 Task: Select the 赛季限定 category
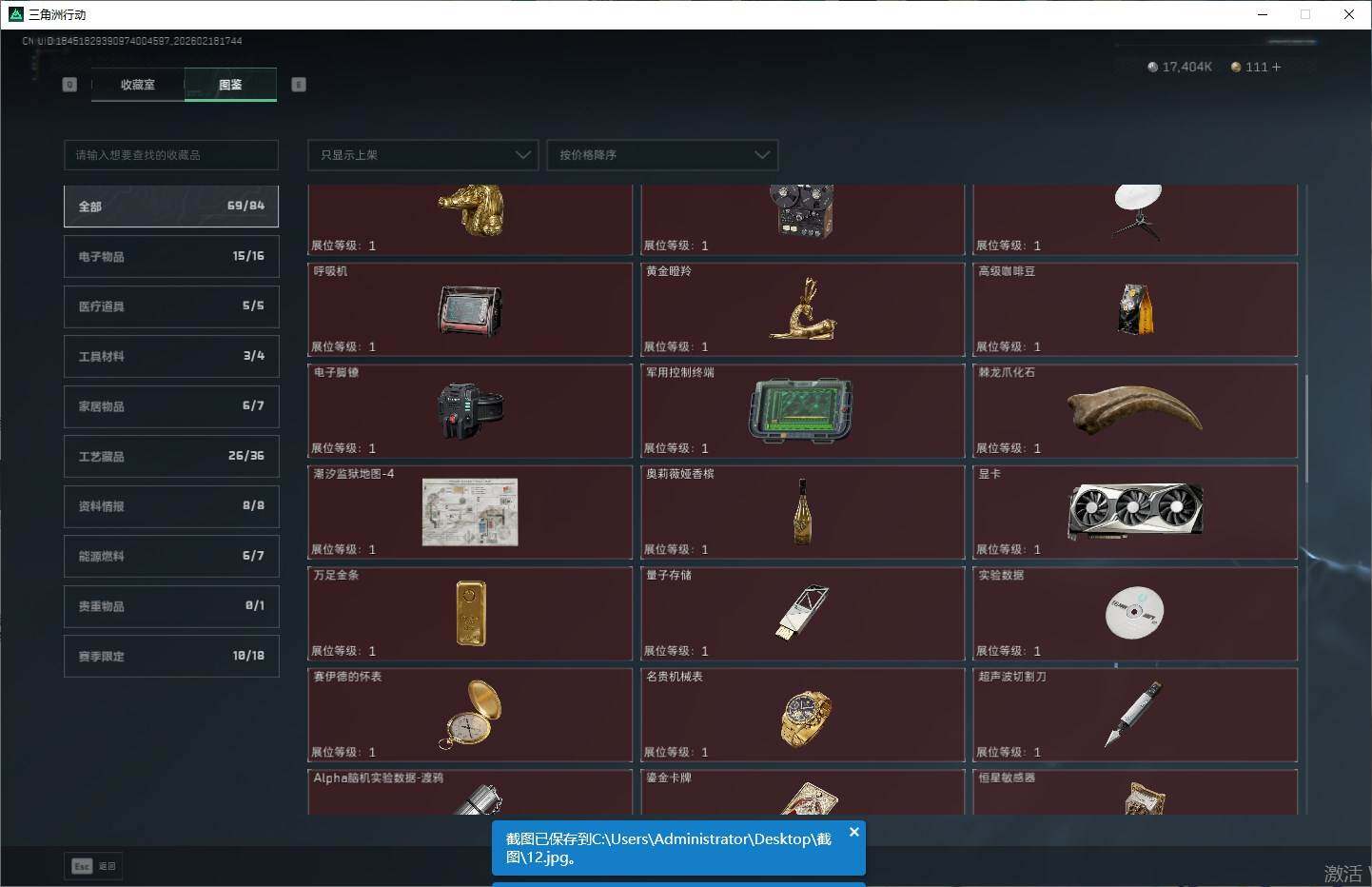coord(171,656)
